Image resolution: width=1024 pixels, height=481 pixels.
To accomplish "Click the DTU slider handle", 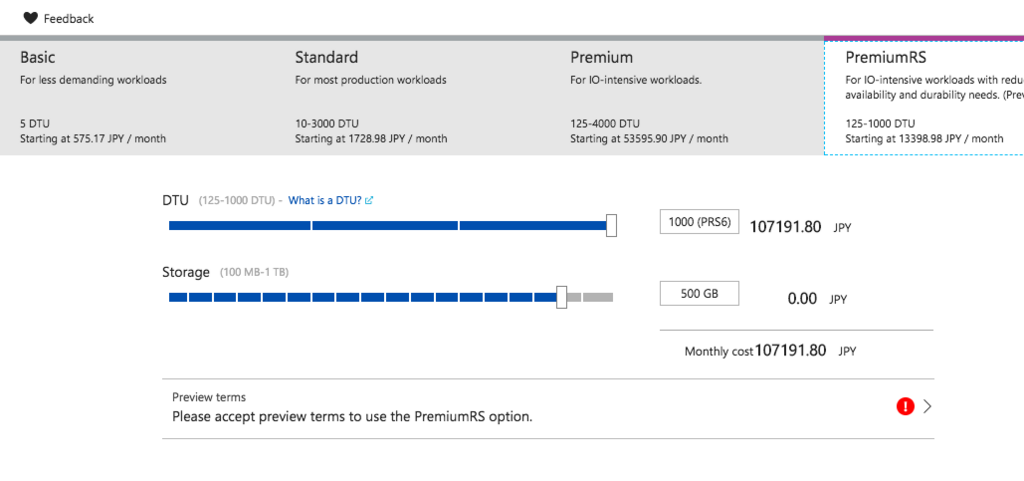I will coord(611,225).
